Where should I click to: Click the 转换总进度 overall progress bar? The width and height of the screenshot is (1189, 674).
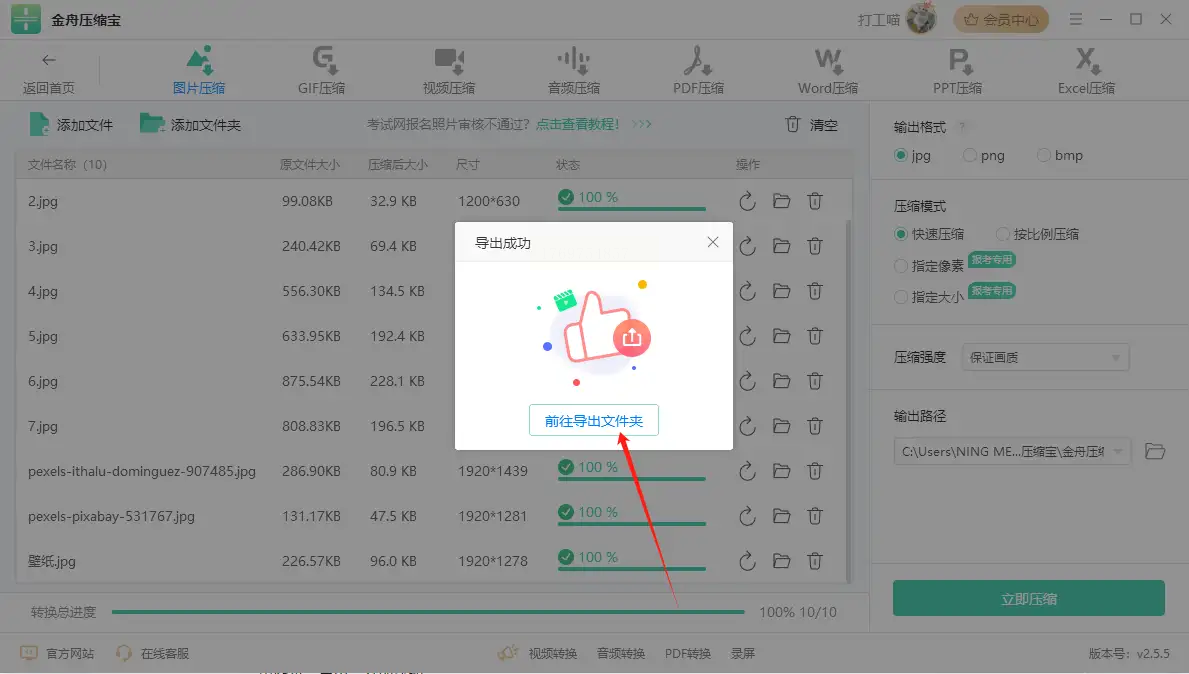coord(428,611)
